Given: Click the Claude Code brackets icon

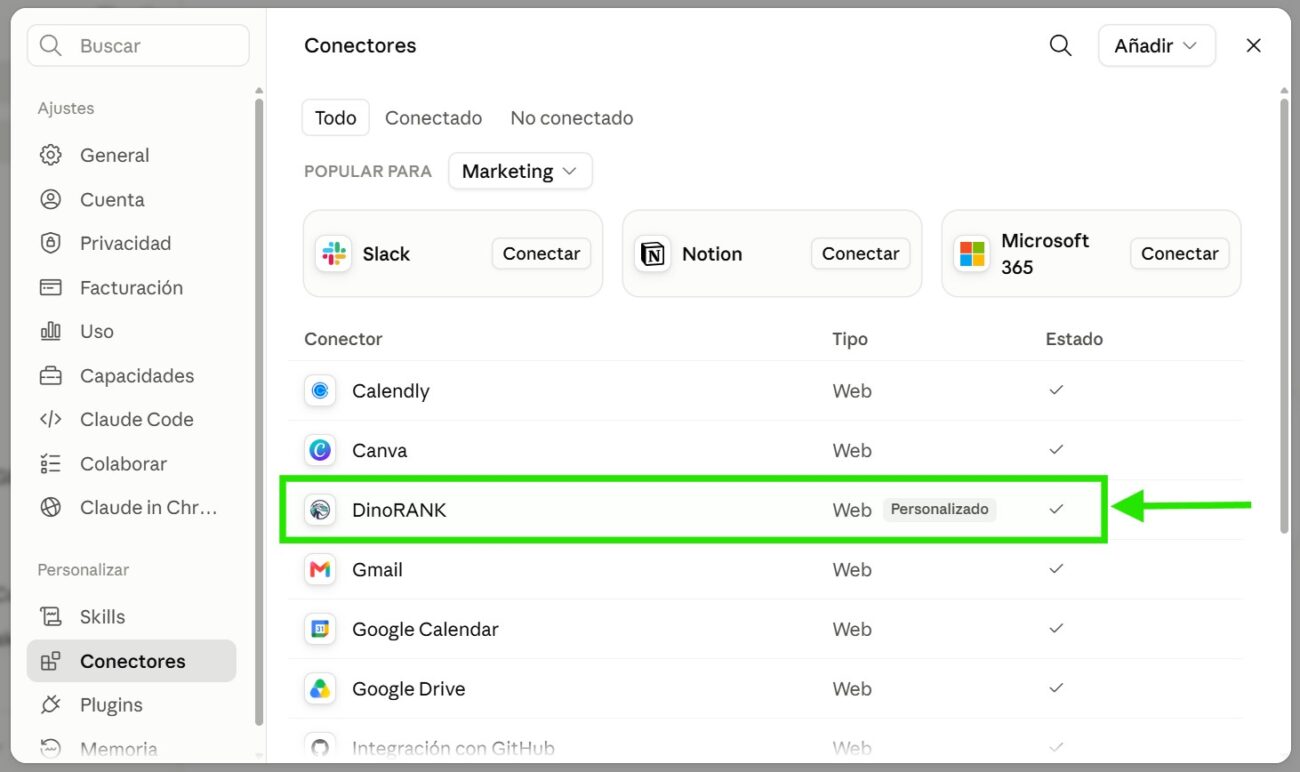Looking at the screenshot, I should point(50,419).
